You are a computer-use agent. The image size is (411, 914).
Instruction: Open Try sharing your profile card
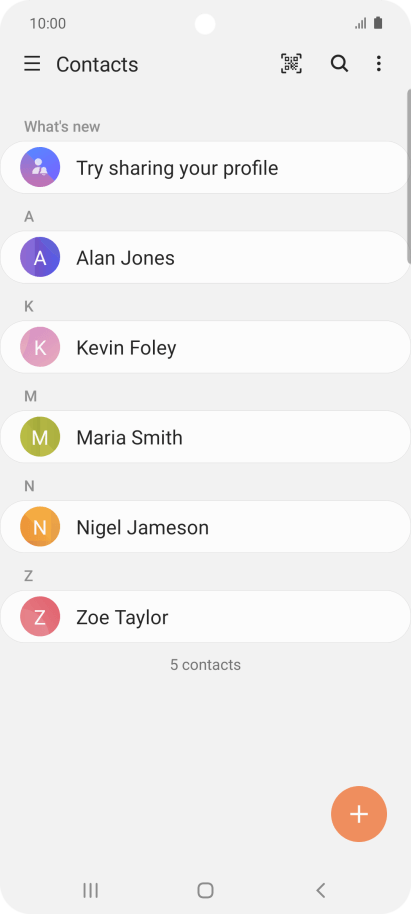point(205,167)
